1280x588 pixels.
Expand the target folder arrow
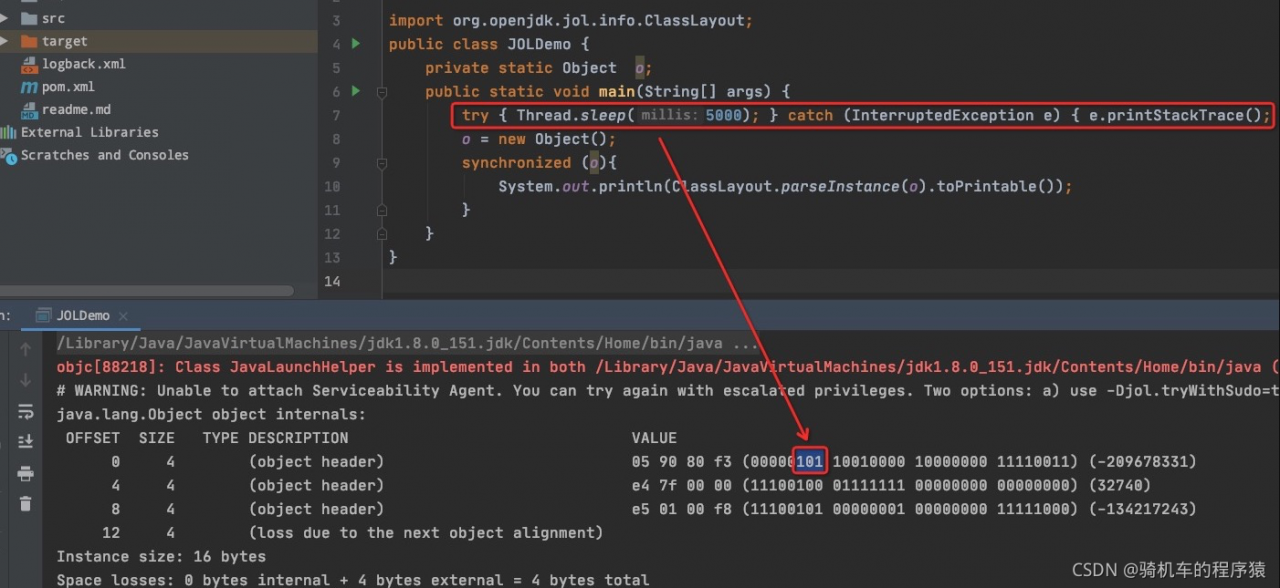pyautogui.click(x=5, y=41)
